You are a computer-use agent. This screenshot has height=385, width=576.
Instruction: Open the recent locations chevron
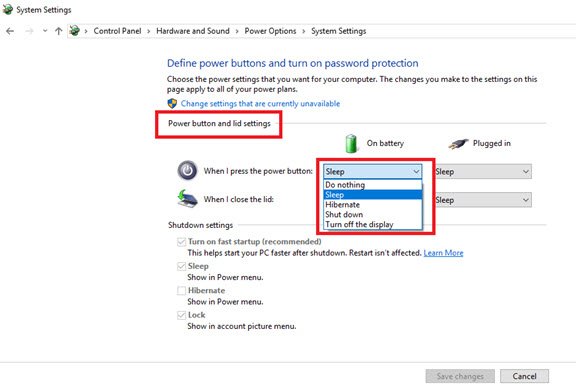[x=45, y=31]
